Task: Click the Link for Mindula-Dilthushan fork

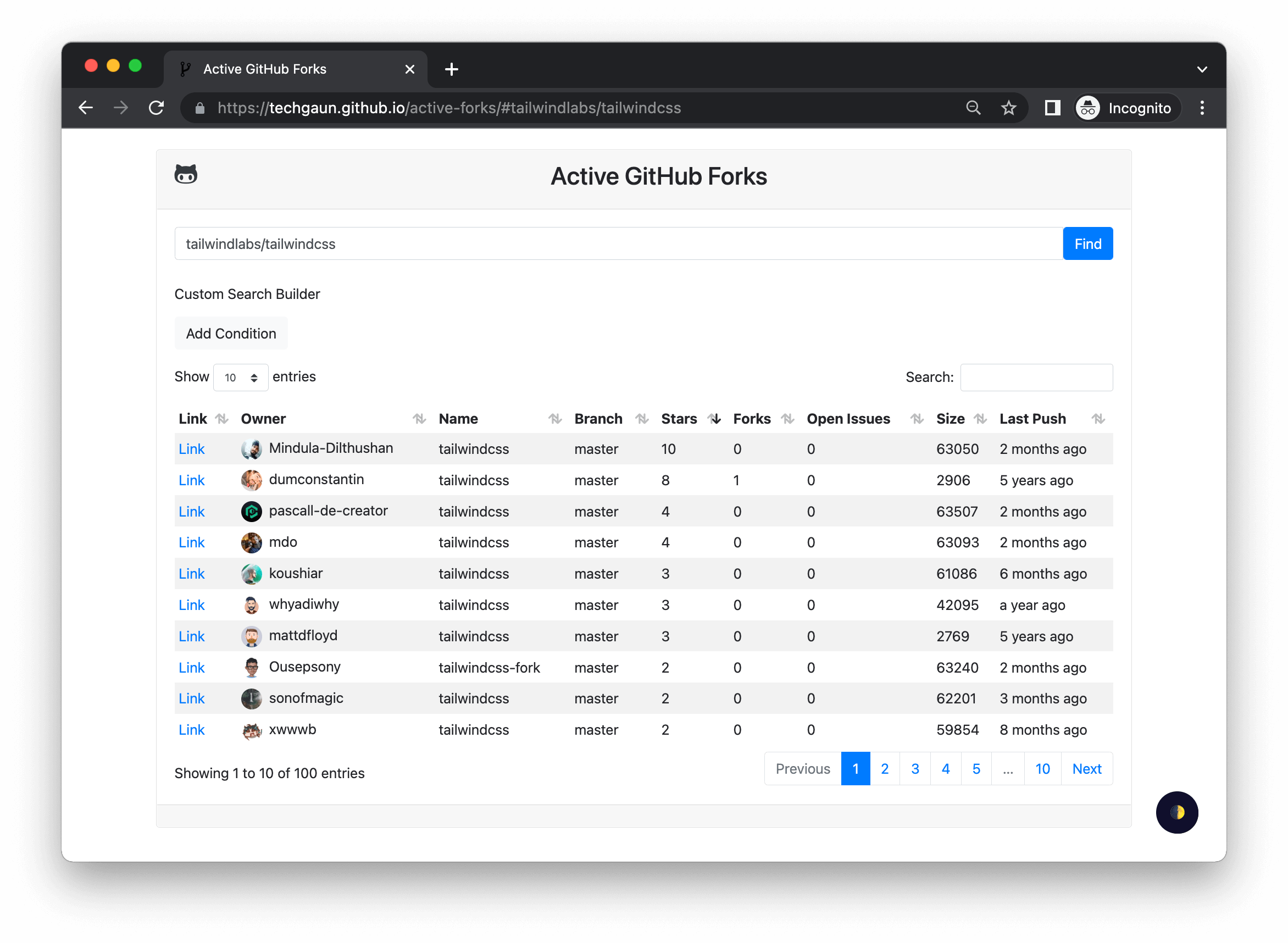Action: tap(191, 449)
